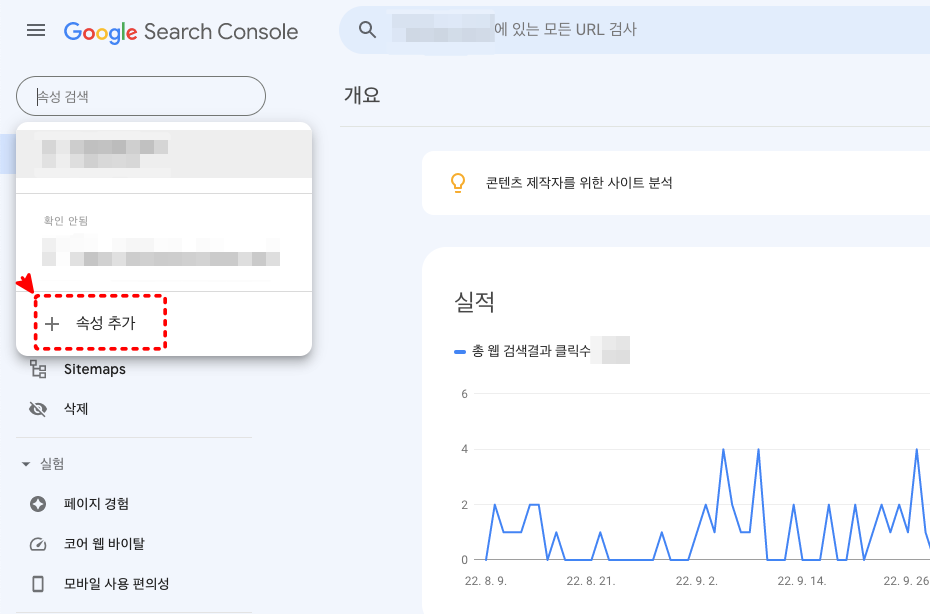Click inside the 속성 검색 search field

coord(140,96)
